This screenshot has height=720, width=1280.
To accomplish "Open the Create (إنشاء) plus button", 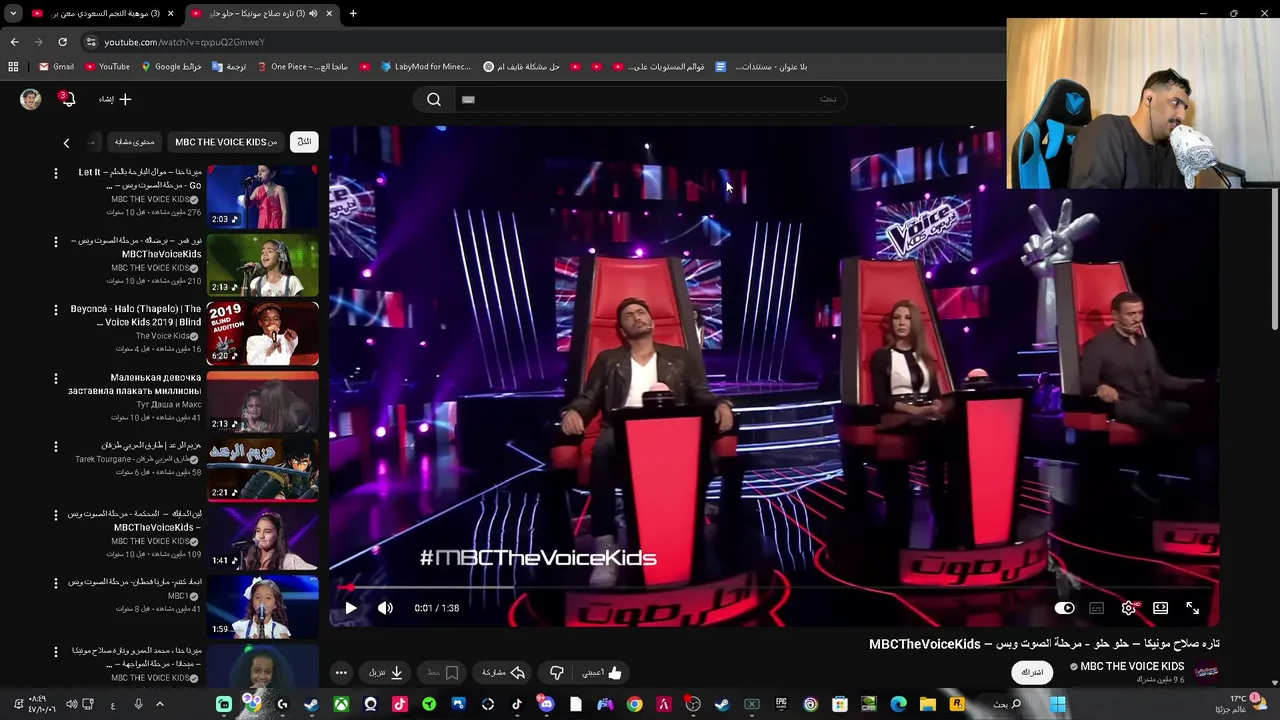I will [x=116, y=99].
